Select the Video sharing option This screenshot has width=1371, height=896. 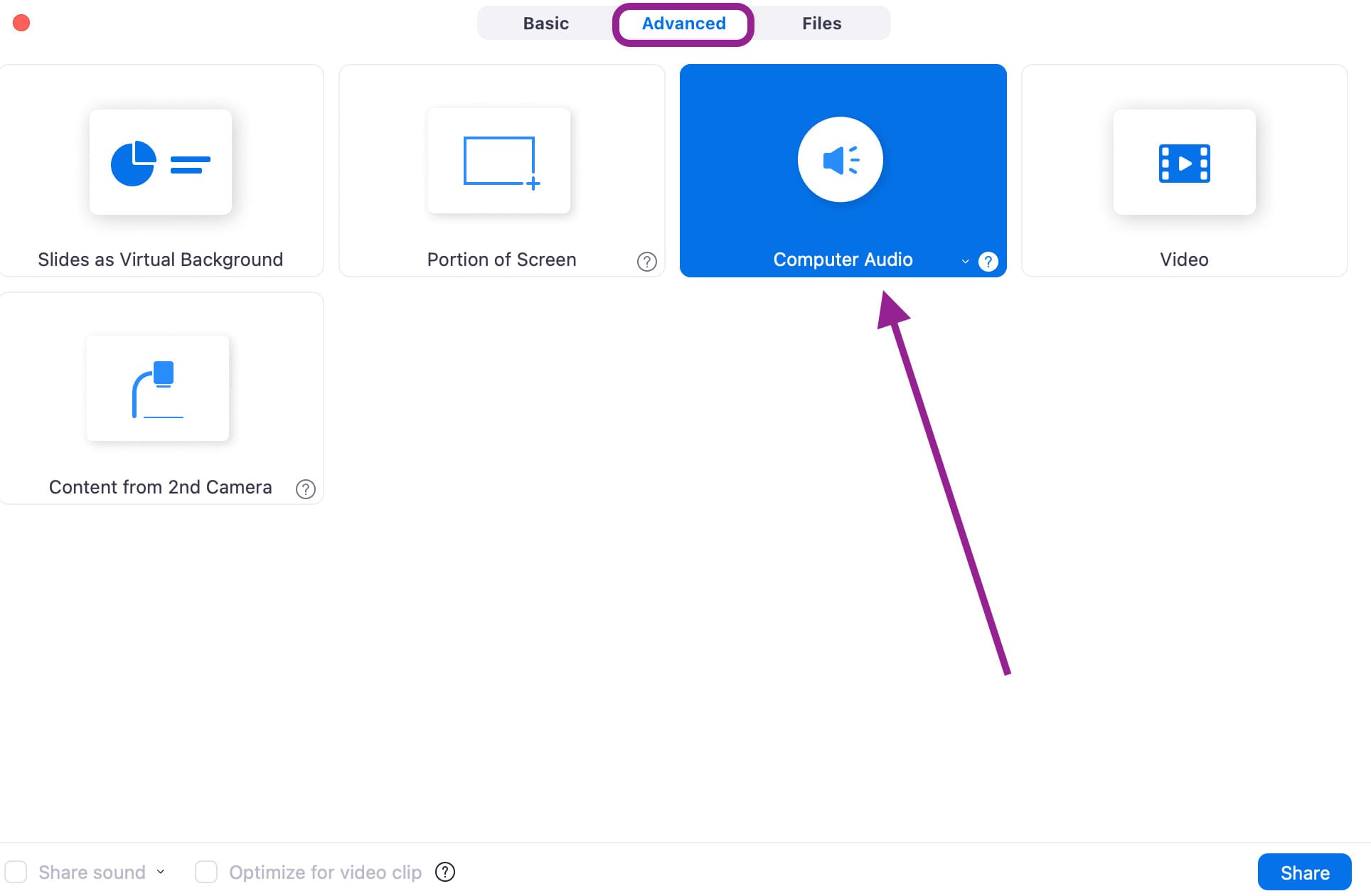click(x=1183, y=170)
